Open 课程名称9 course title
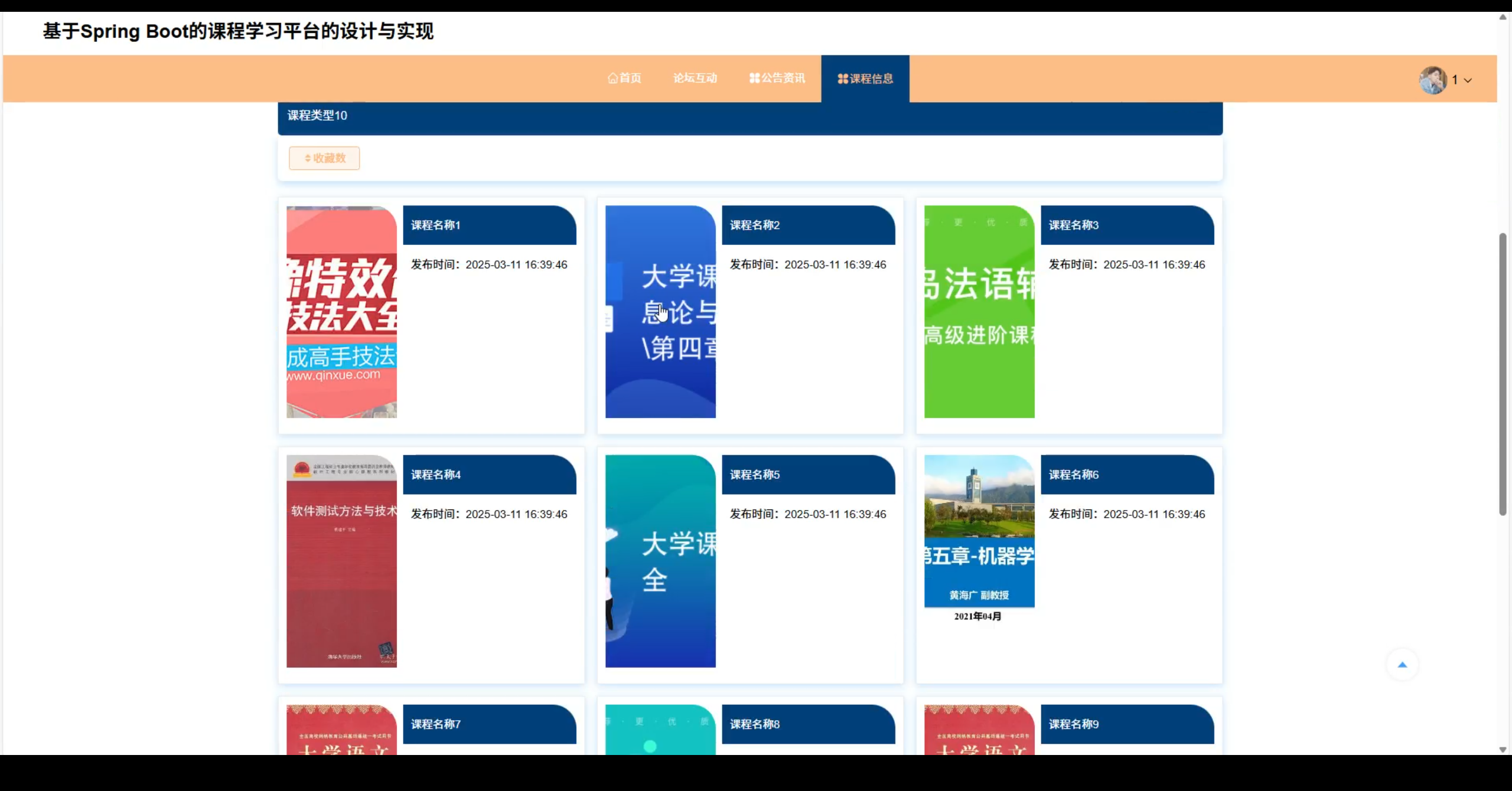 (1074, 724)
